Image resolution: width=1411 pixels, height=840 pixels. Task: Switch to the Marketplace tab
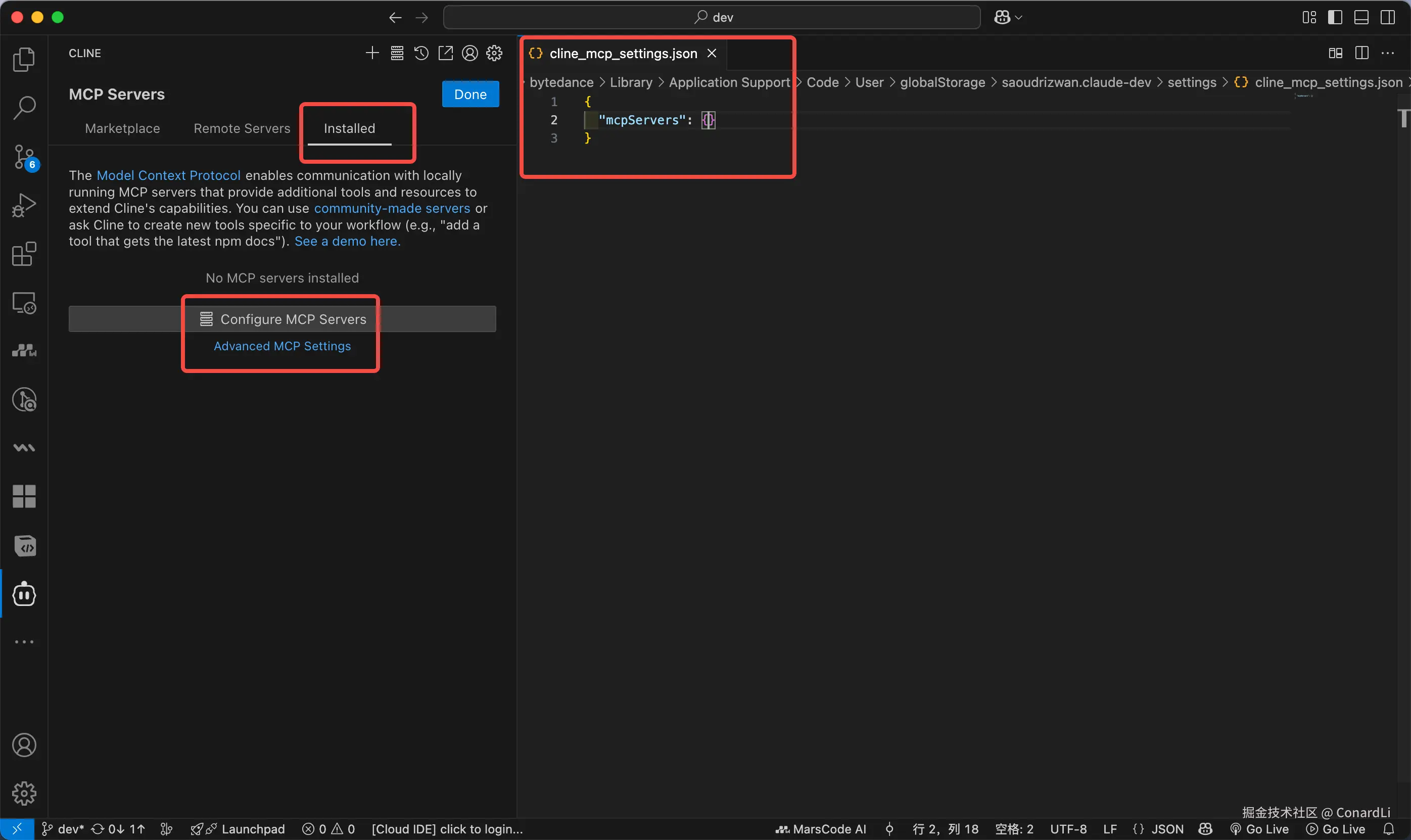click(x=122, y=128)
